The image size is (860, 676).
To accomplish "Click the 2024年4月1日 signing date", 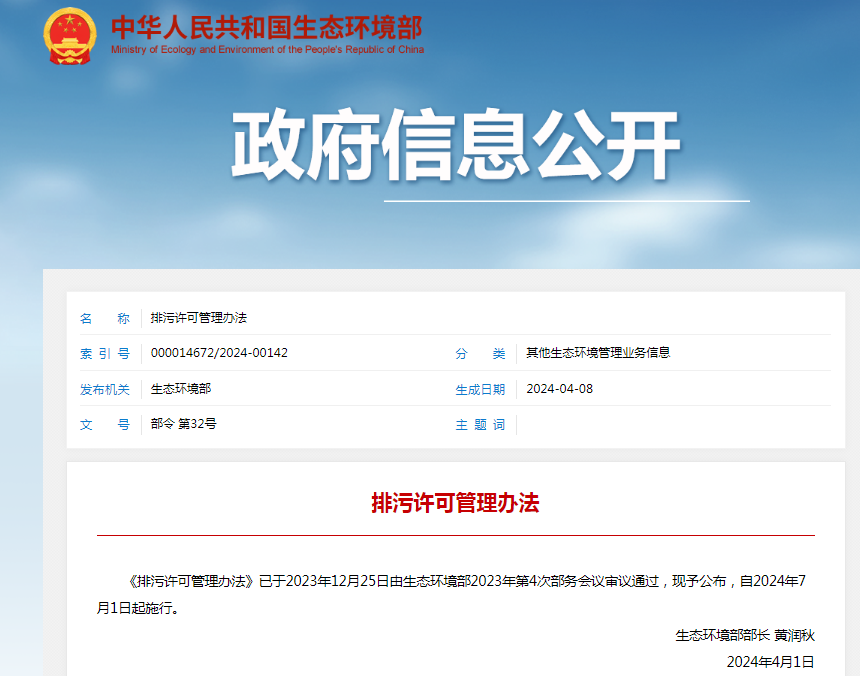I will click(770, 661).
